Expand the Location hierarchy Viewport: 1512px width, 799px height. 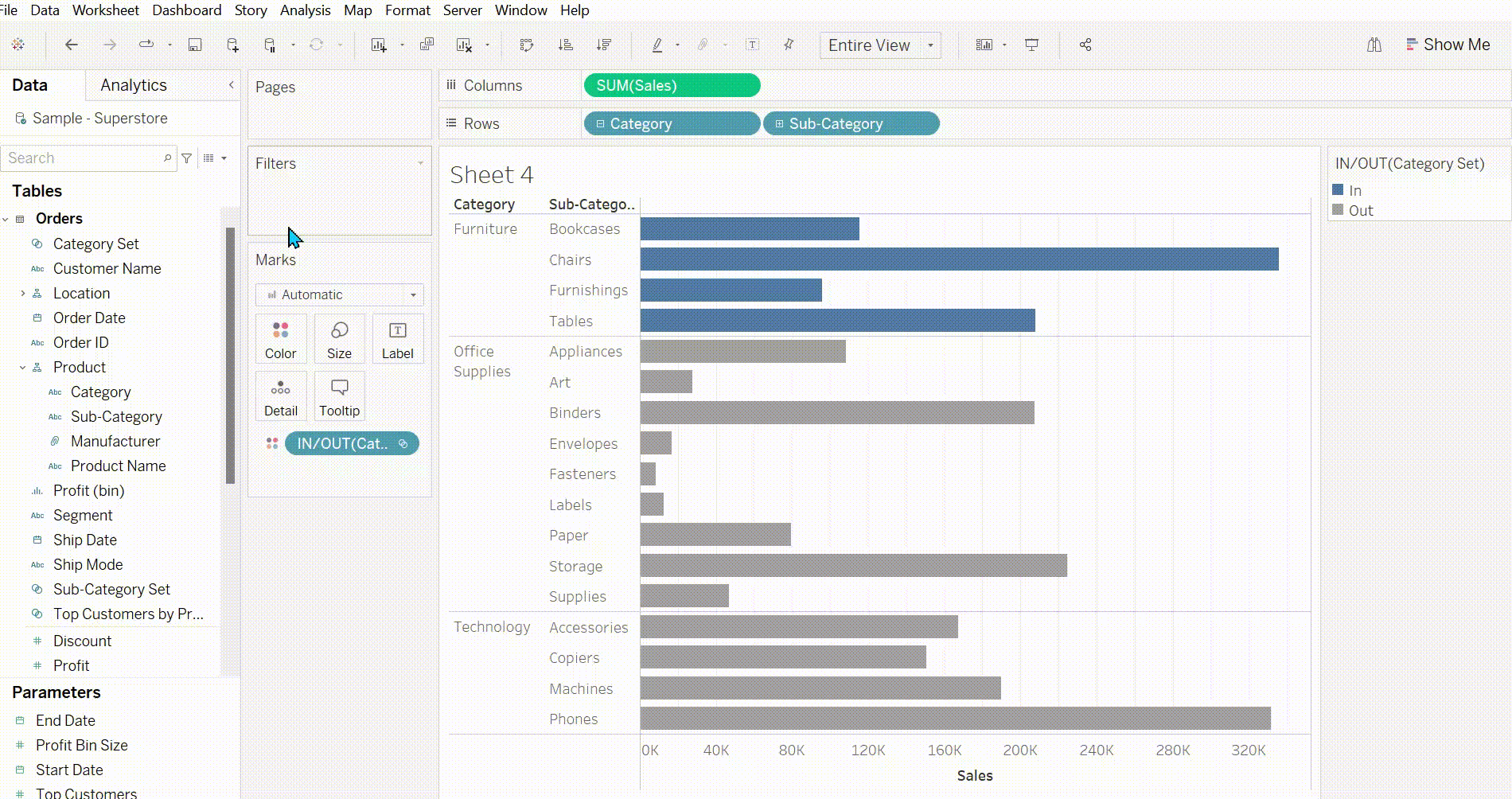[22, 294]
